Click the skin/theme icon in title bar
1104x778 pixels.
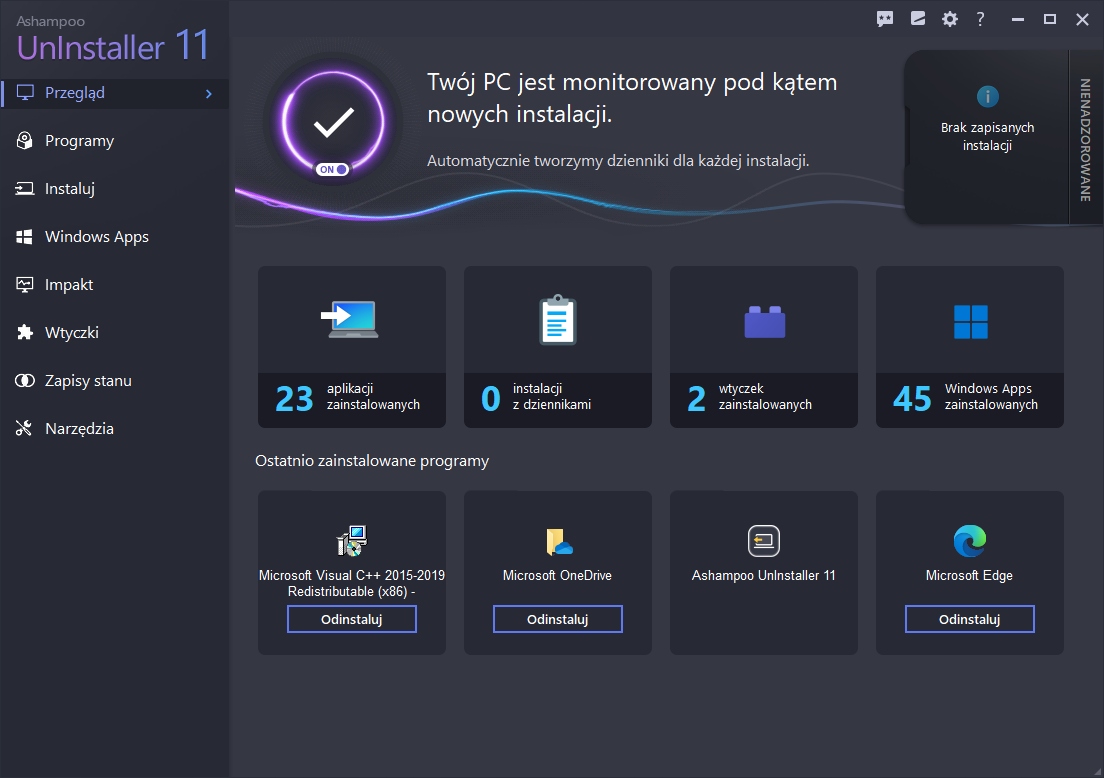tap(917, 19)
